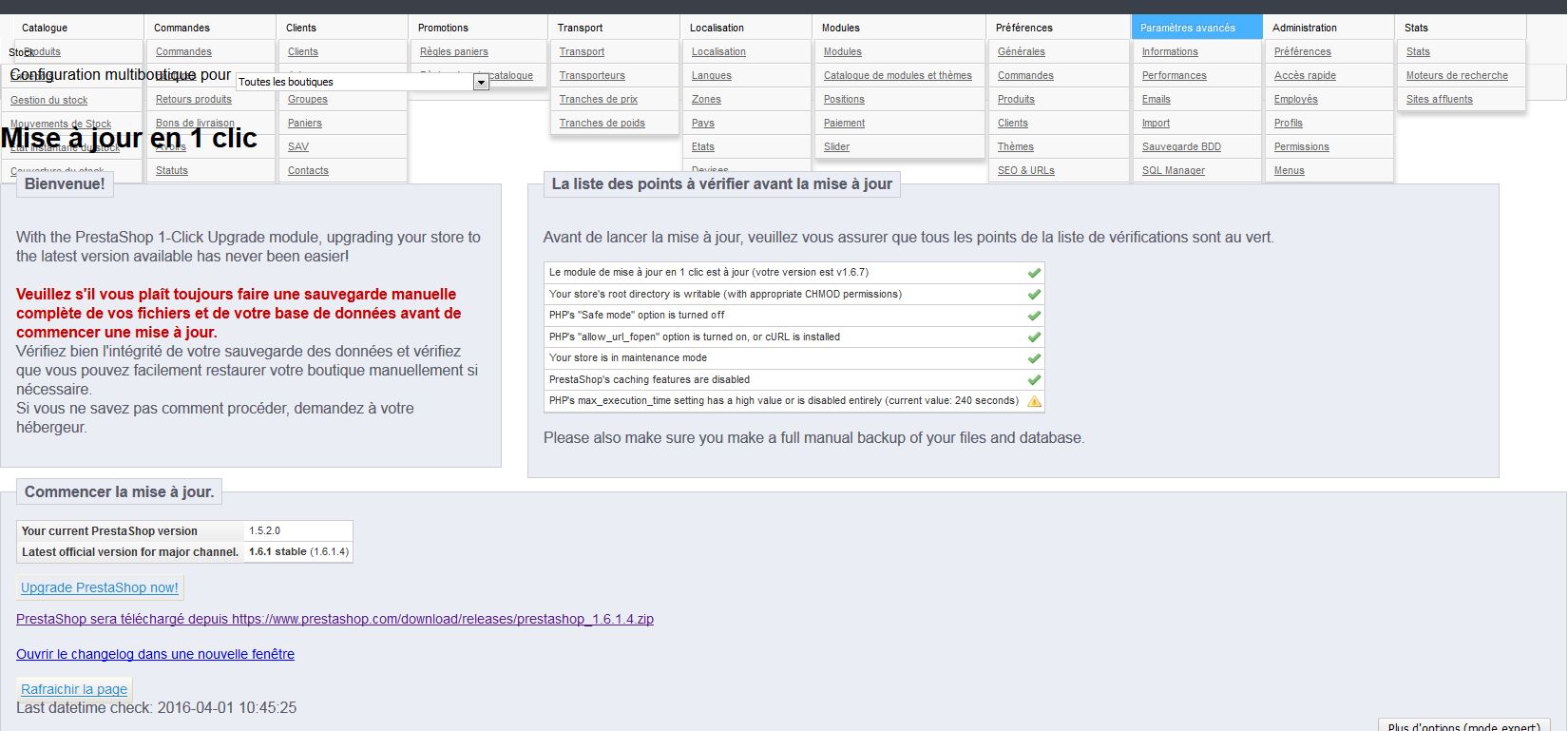Open the Préférences top menu header

pyautogui.click(x=1024, y=28)
